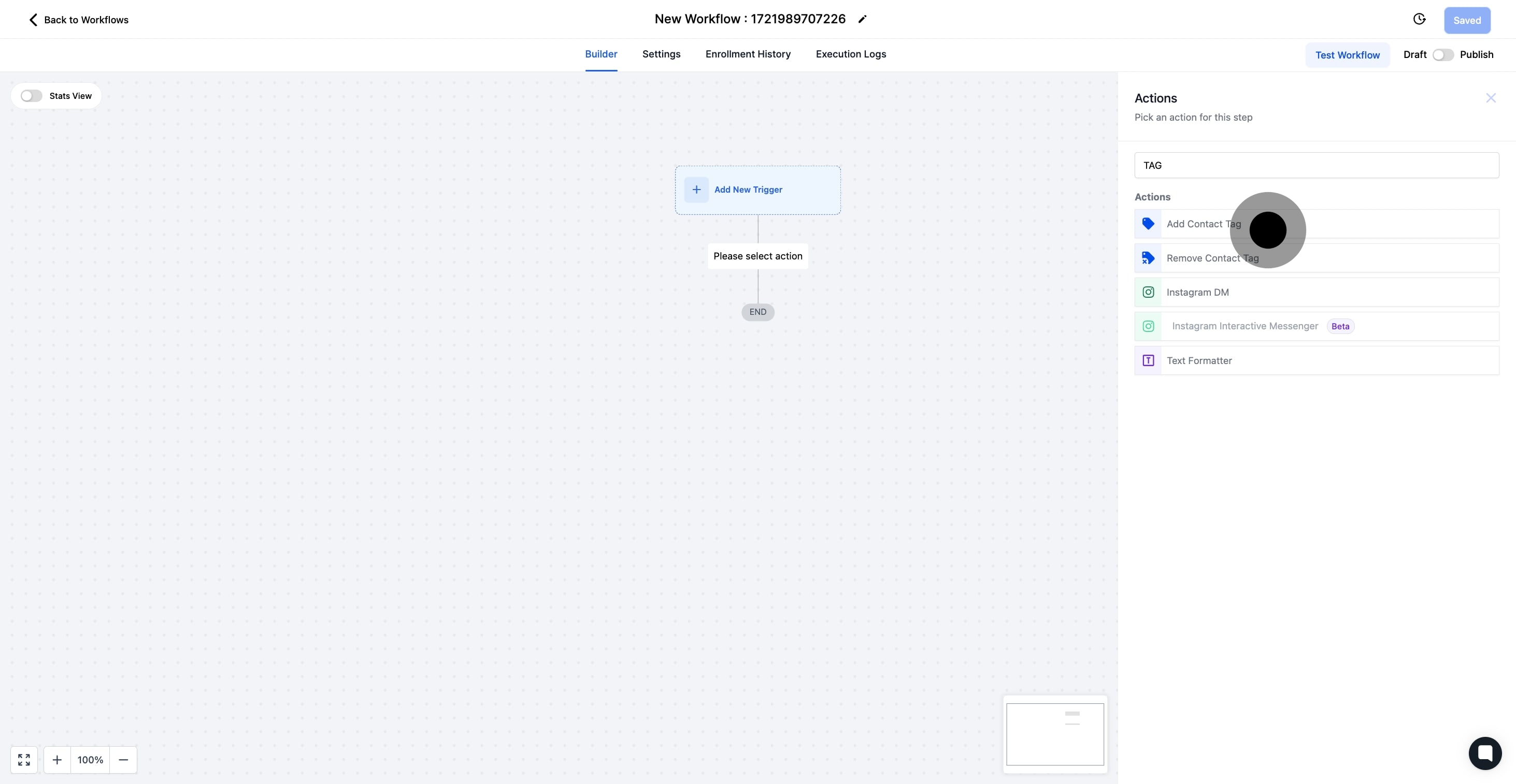
Task: Open the Settings tab
Action: pos(662,54)
